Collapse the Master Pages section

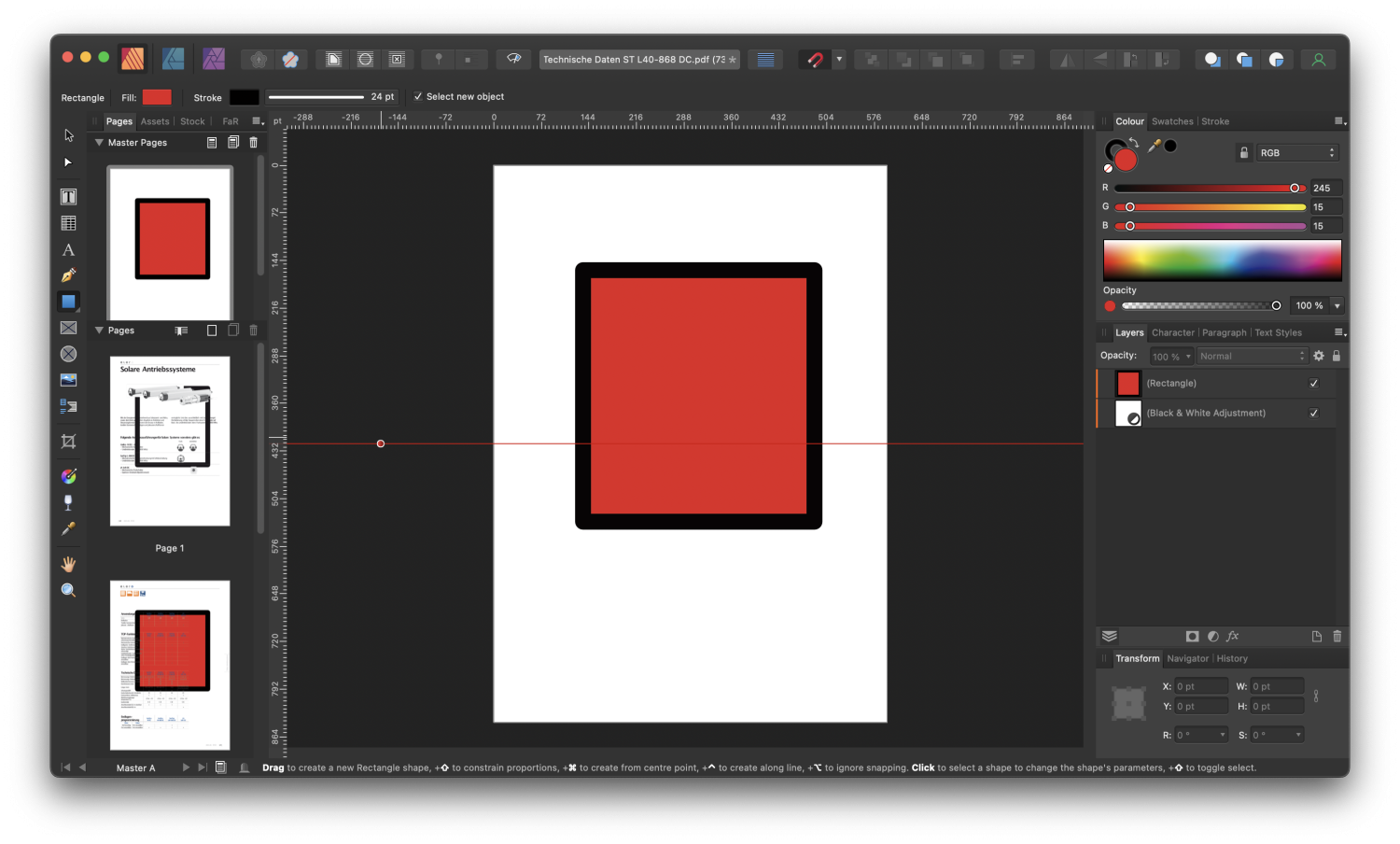click(x=99, y=143)
